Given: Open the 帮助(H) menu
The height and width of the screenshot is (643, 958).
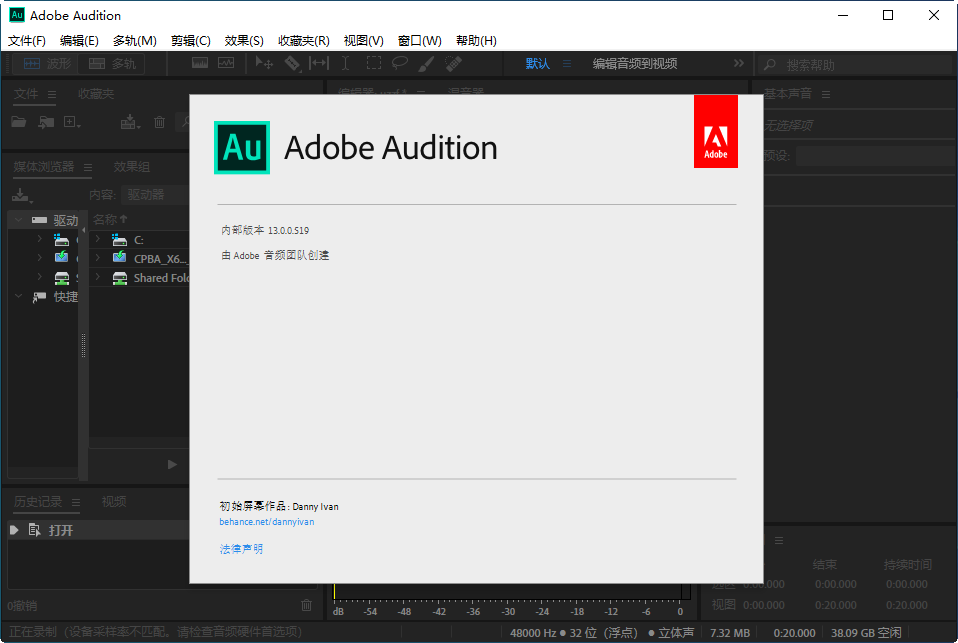Looking at the screenshot, I should point(476,41).
